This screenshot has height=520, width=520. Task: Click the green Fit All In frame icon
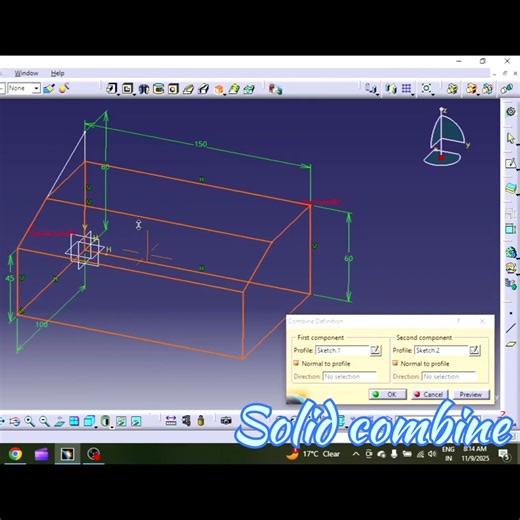click(426, 89)
